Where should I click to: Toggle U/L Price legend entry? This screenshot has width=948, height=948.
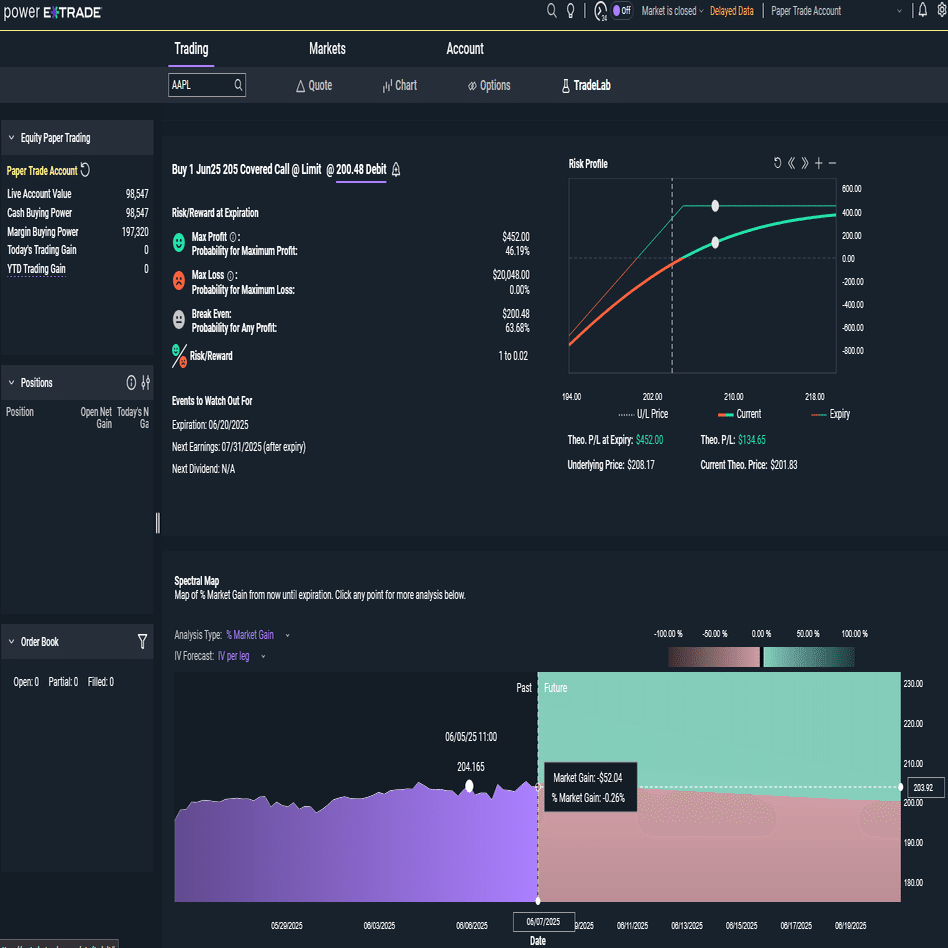(x=643, y=414)
